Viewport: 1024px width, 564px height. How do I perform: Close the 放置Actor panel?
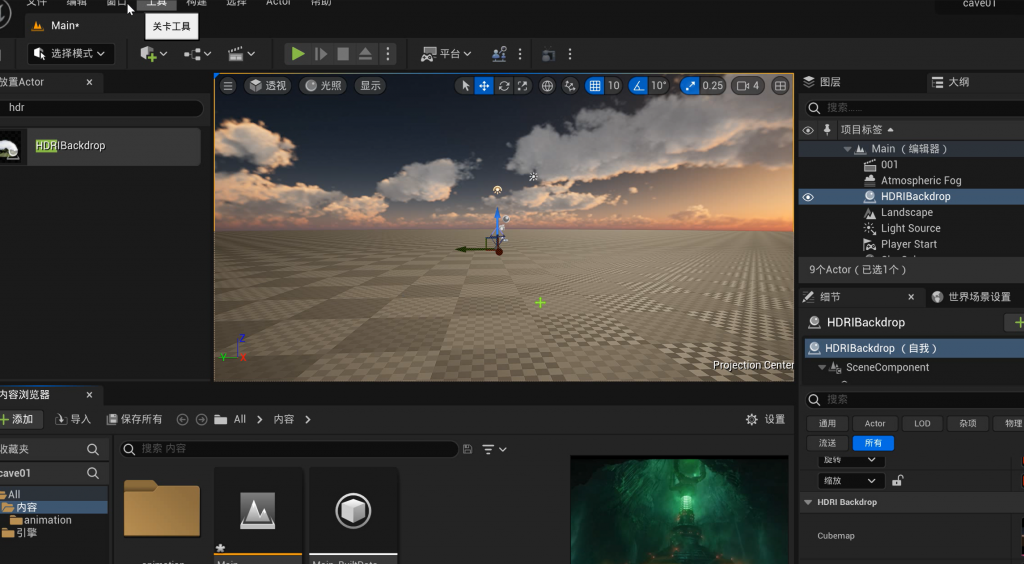pos(89,82)
